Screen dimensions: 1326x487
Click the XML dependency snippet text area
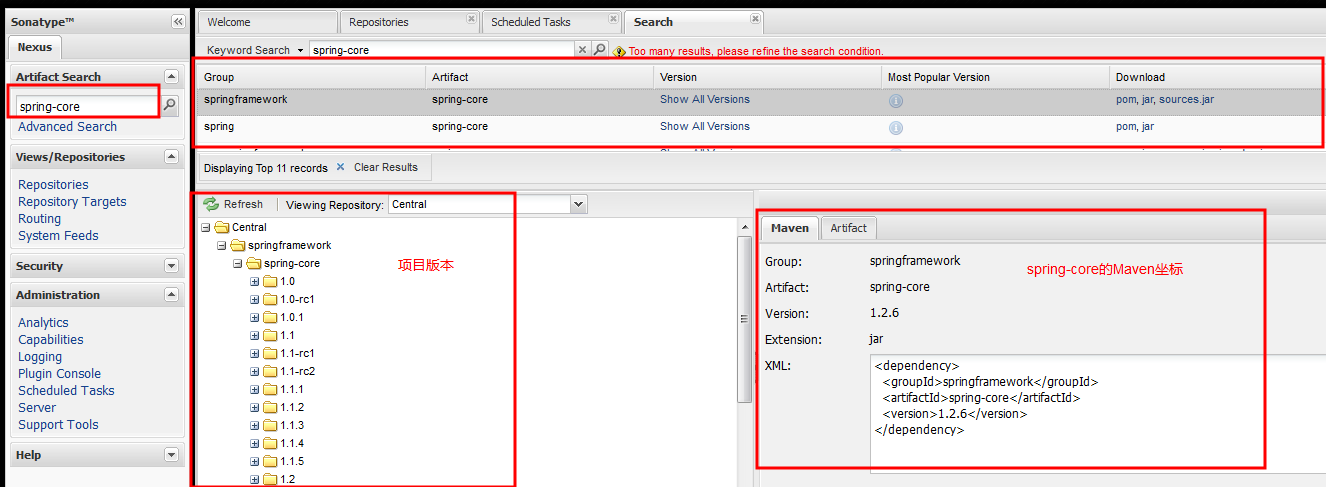1097,413
